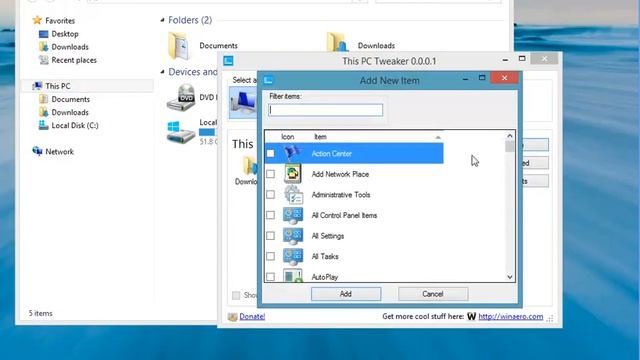Click the item list scrollbar thumb
The width and height of the screenshot is (640, 360).
tap(510, 147)
